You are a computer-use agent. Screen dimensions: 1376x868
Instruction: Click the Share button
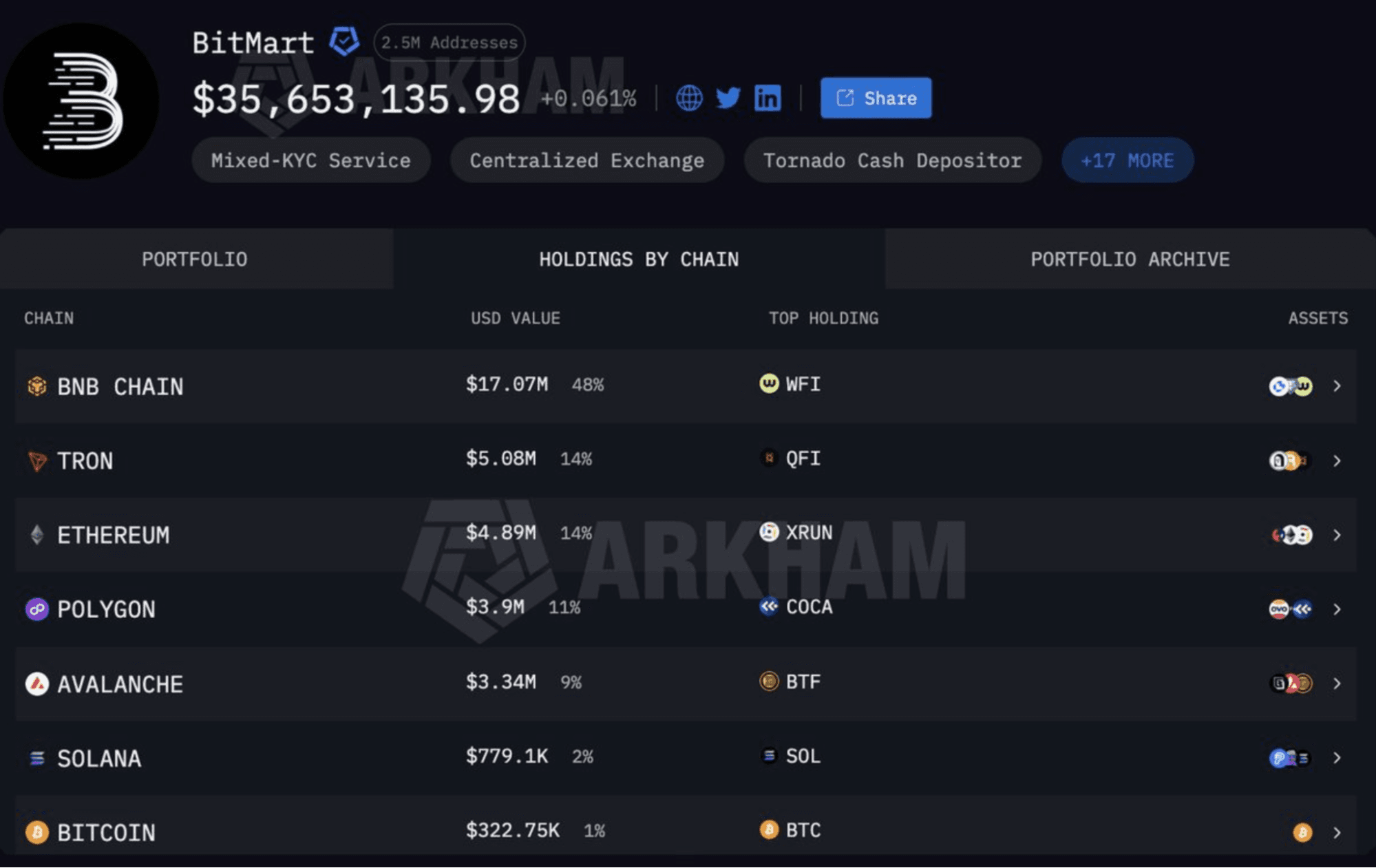coord(876,98)
